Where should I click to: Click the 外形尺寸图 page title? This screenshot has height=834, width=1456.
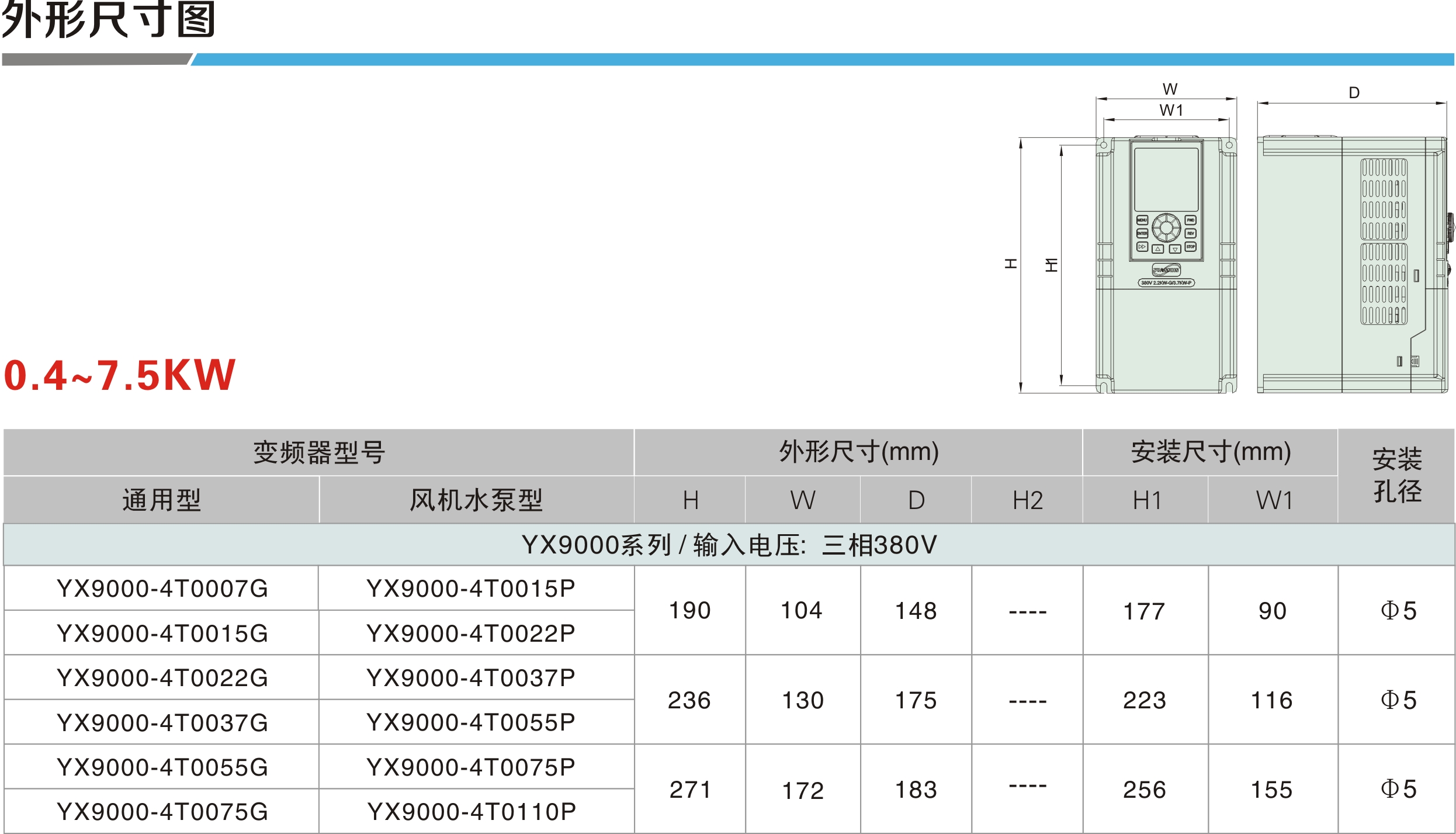point(109,20)
